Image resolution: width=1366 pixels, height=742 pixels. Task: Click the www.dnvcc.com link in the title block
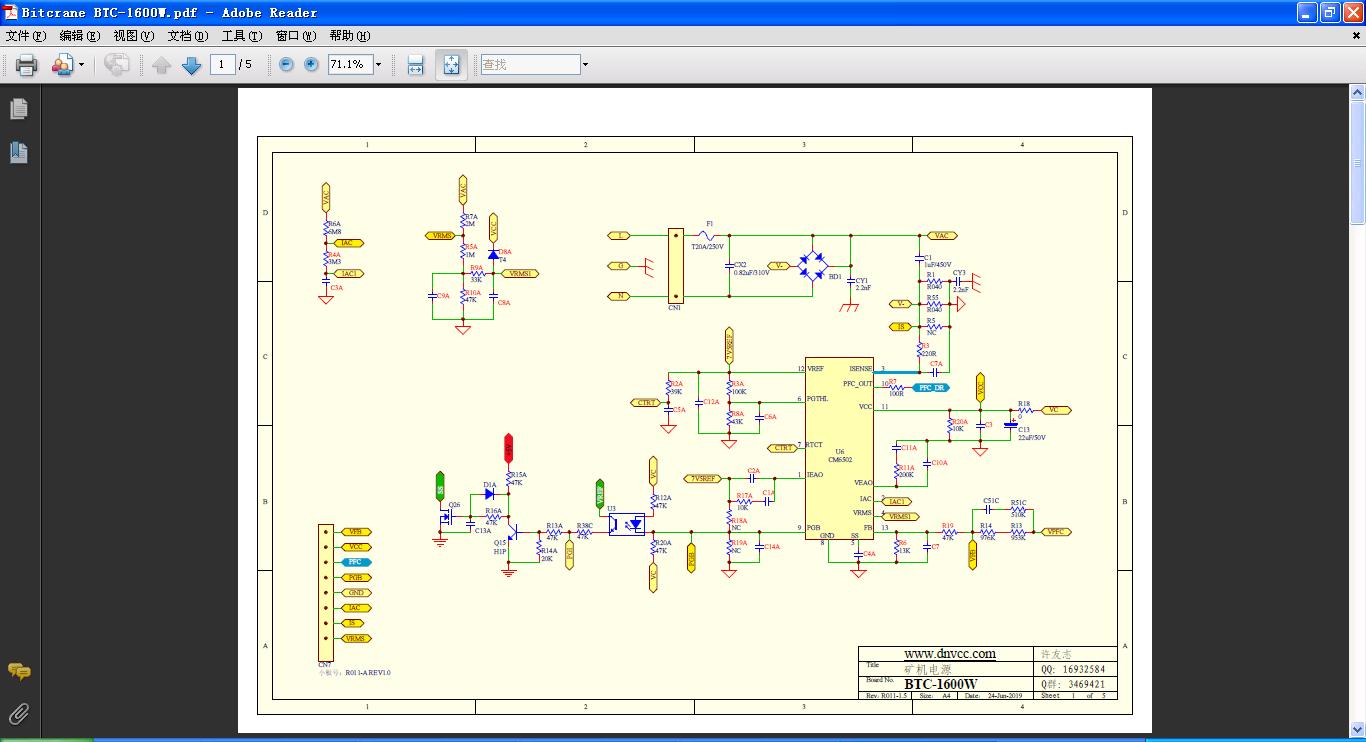coord(949,654)
